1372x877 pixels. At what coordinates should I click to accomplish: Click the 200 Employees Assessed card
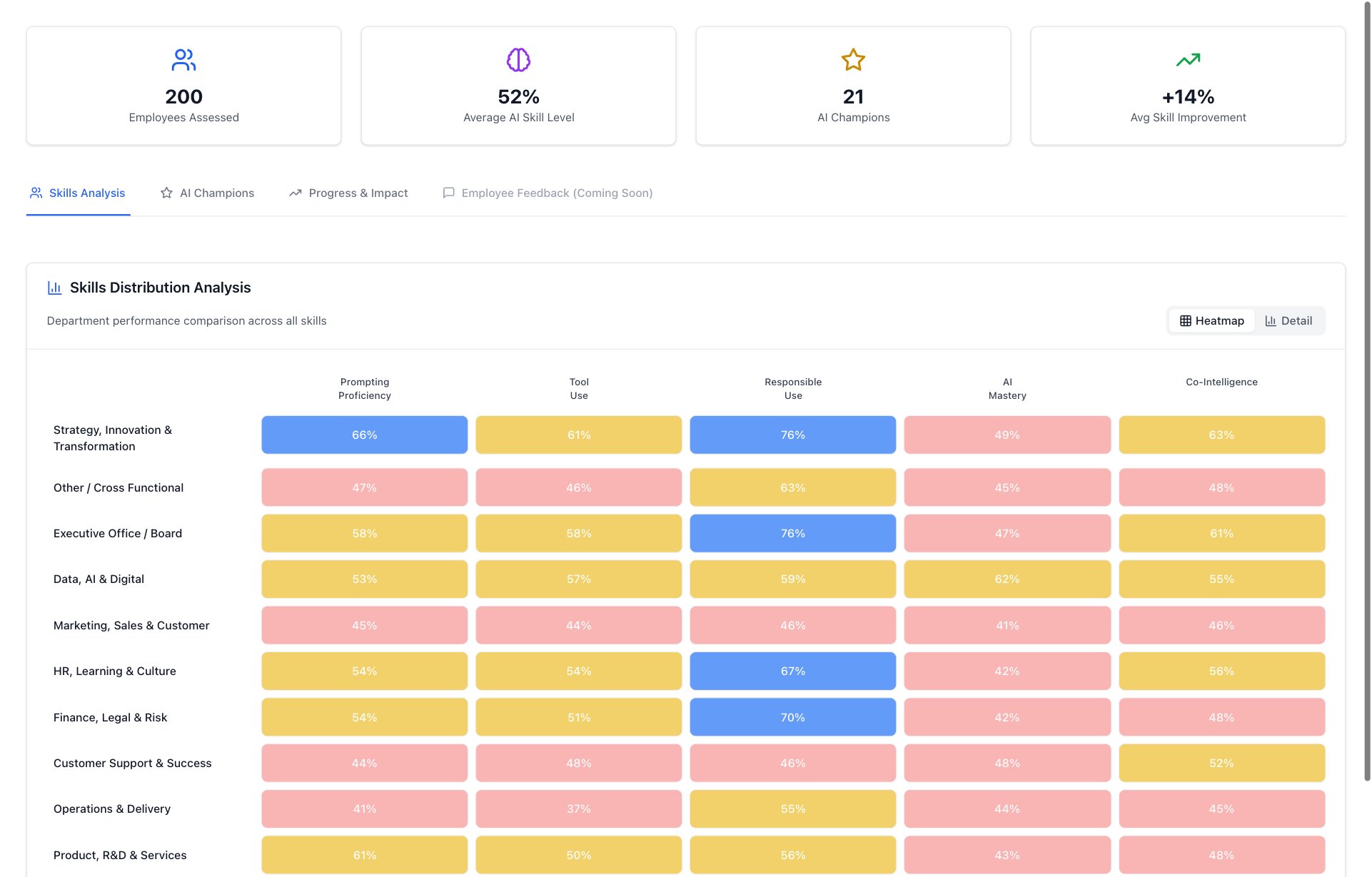point(183,86)
